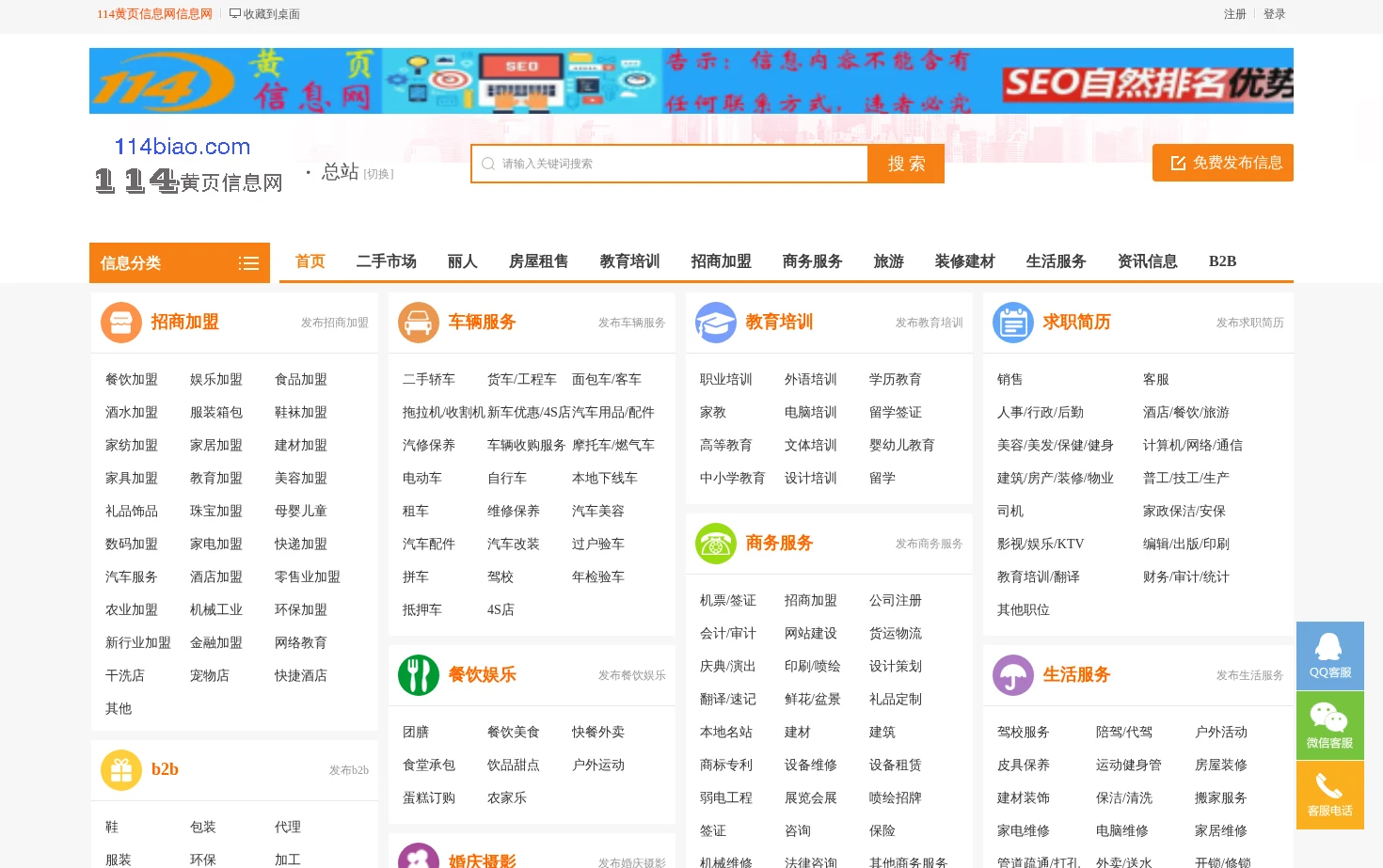1383x868 pixels.
Task: Click the 登录 link
Action: pyautogui.click(x=1275, y=14)
